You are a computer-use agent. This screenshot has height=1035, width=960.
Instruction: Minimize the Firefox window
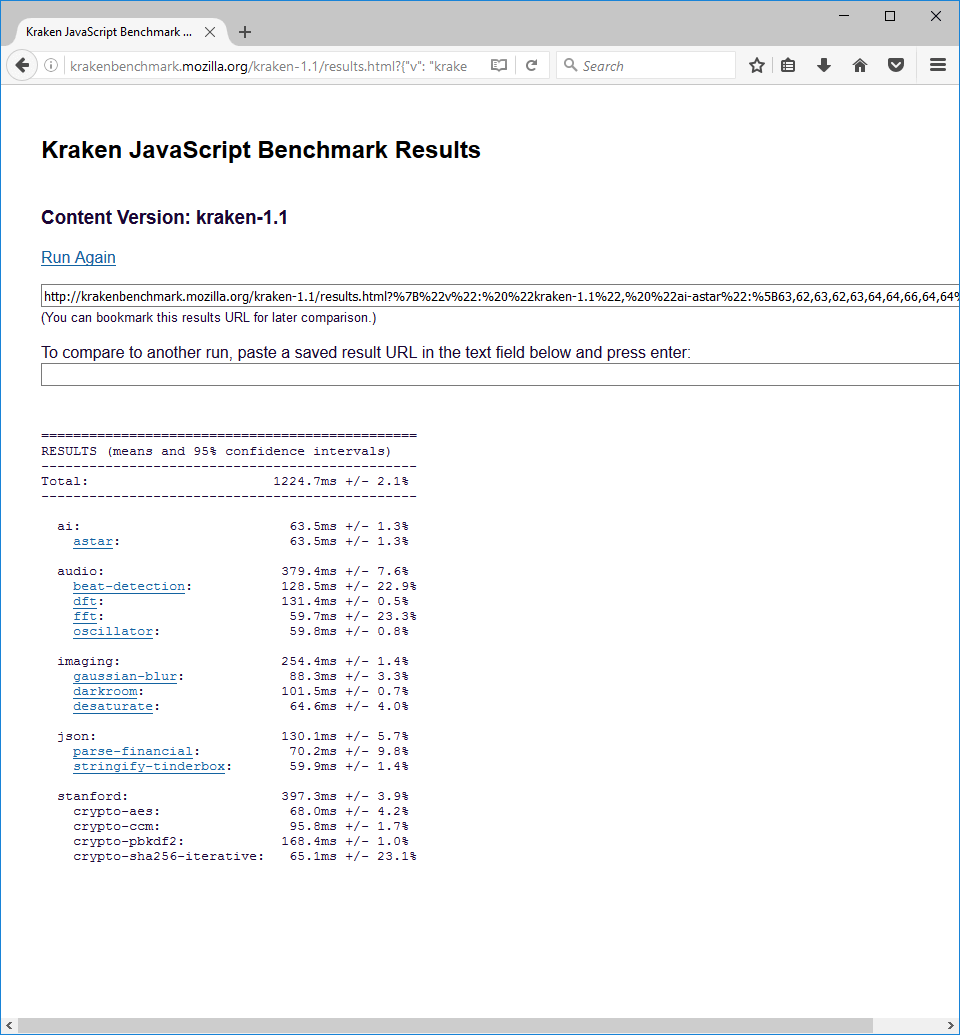(844, 16)
